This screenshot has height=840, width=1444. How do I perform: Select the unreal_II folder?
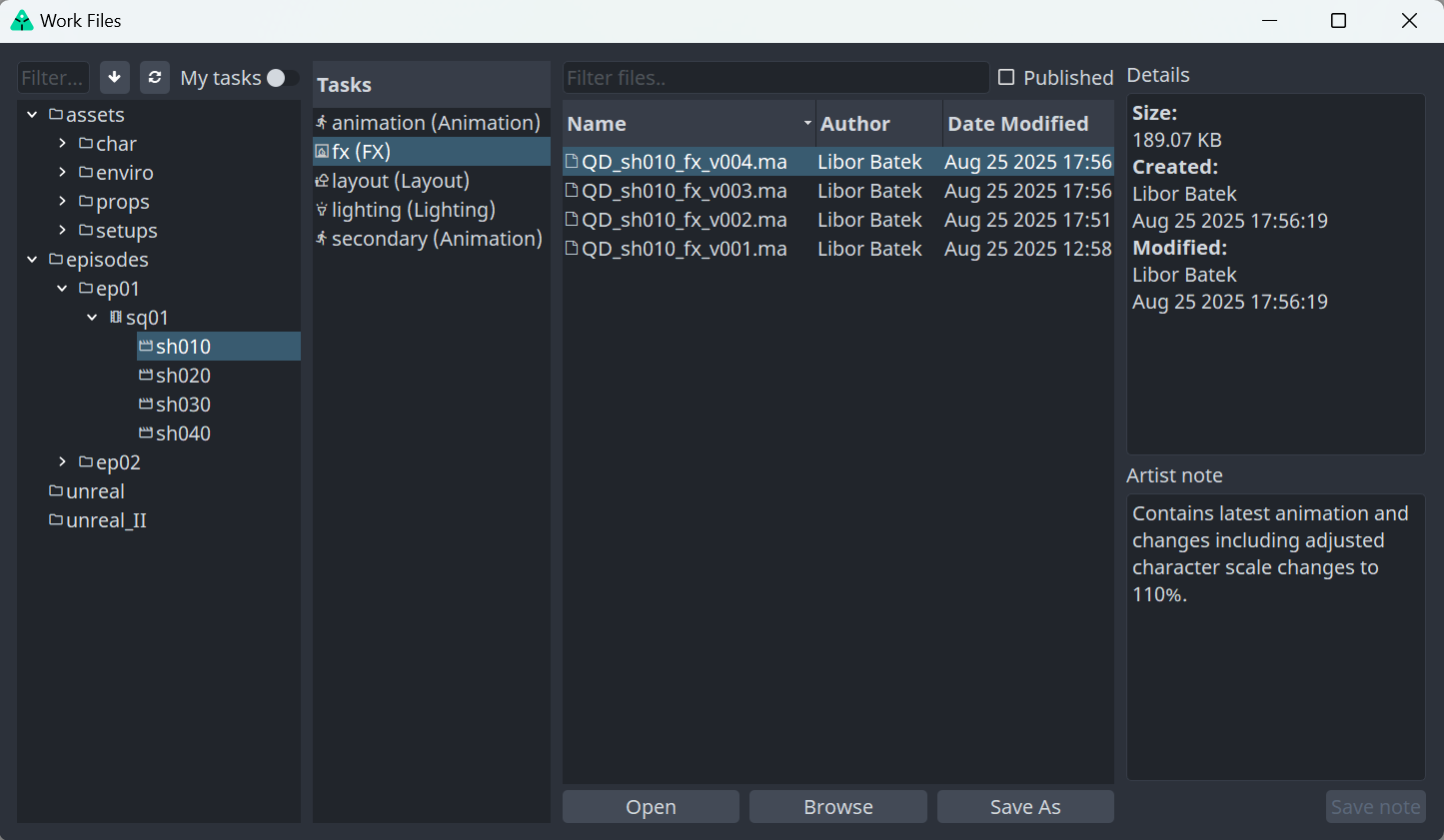tap(106, 520)
